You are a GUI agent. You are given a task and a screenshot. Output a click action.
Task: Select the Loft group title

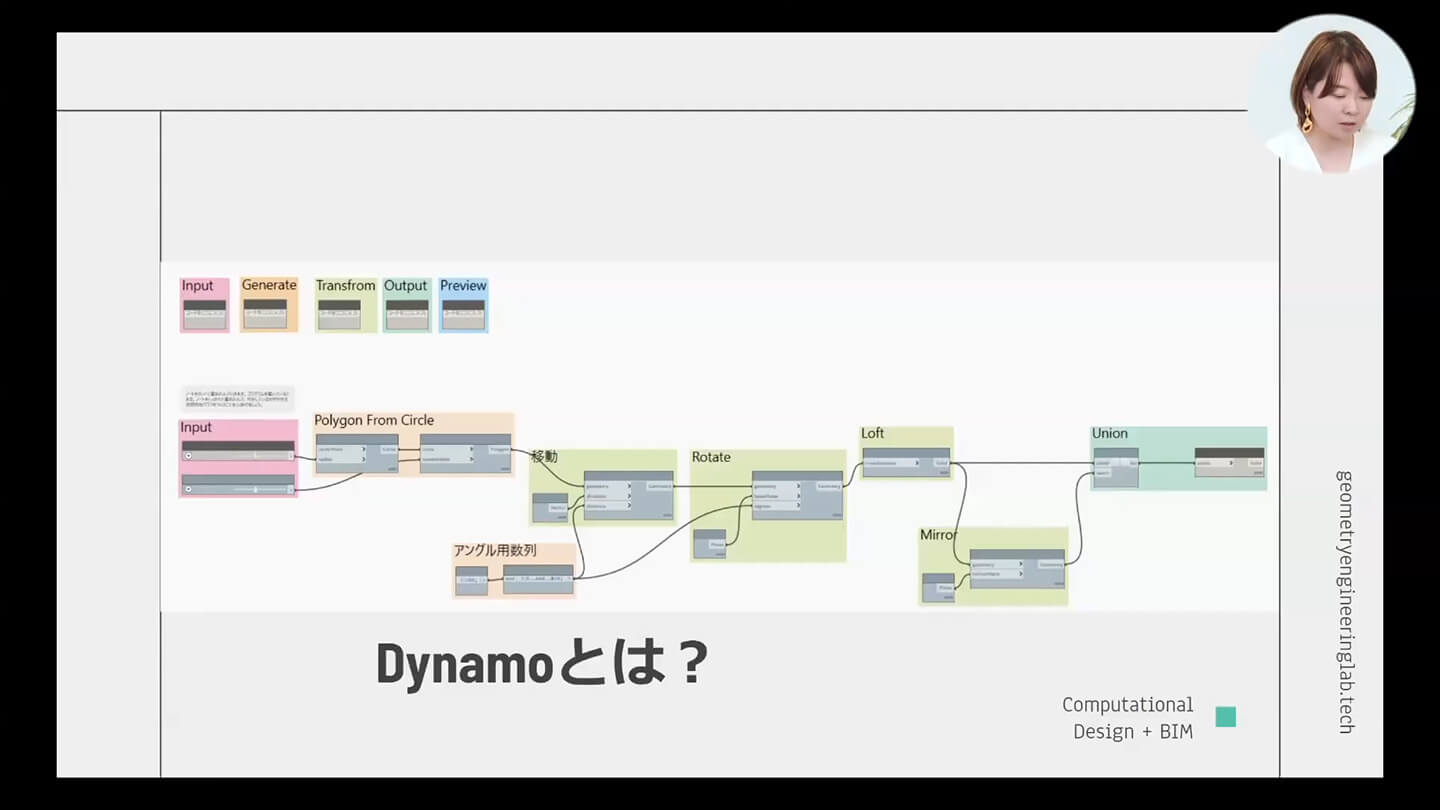[873, 433]
